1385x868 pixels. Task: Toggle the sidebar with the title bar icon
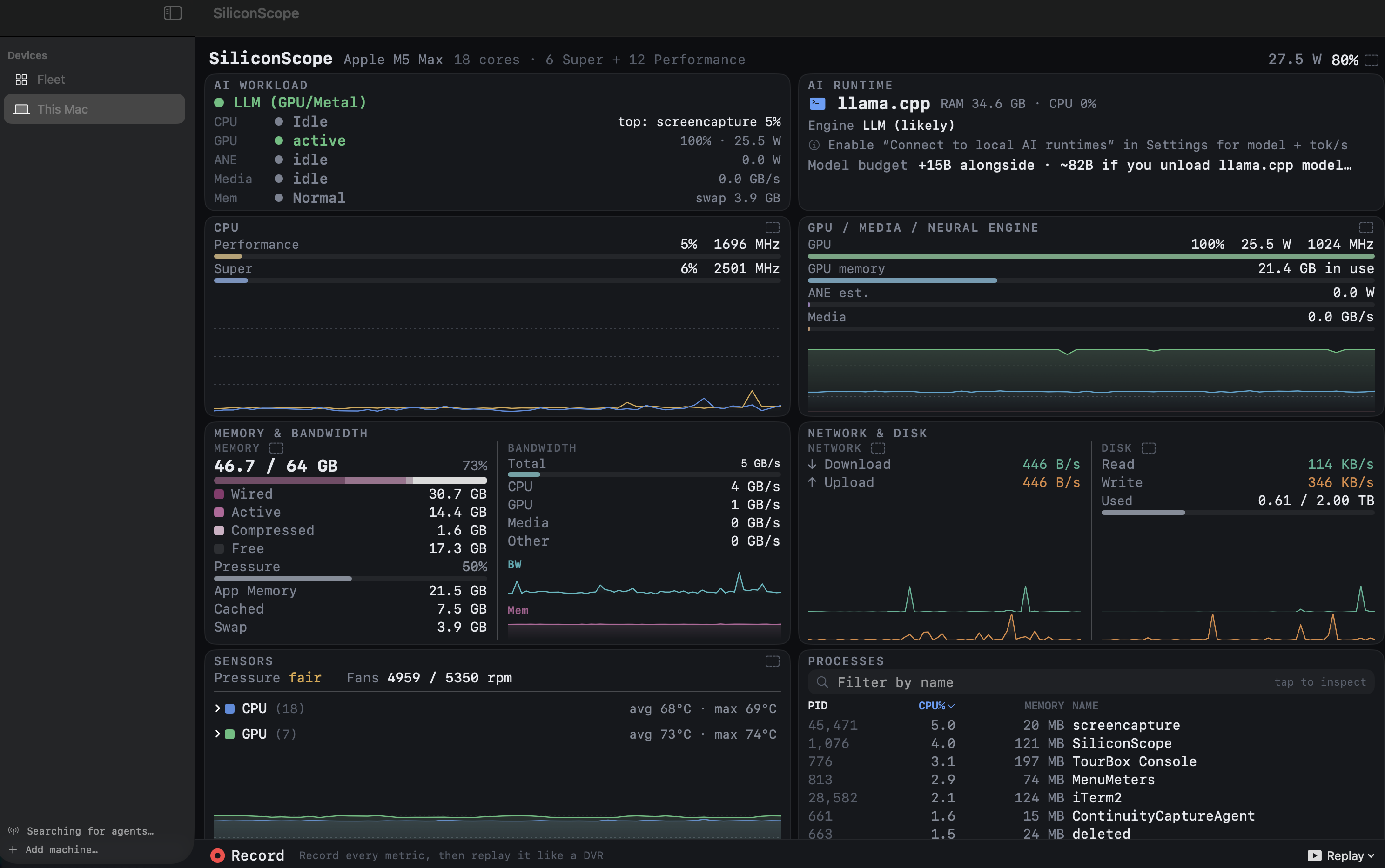[x=173, y=13]
